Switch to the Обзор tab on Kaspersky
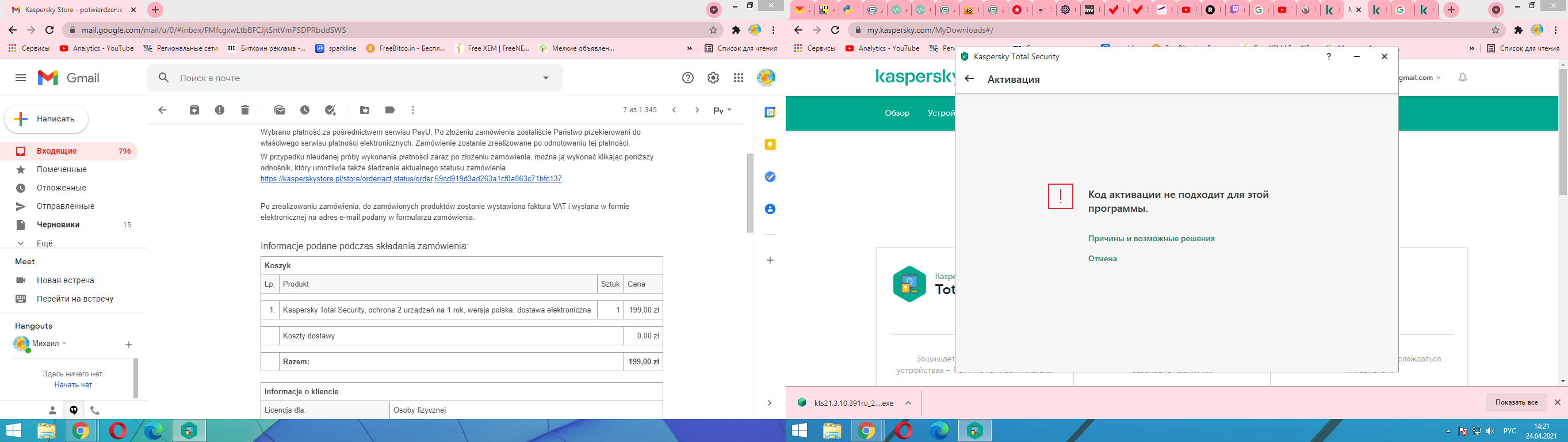Image resolution: width=1568 pixels, height=442 pixels. tap(897, 113)
